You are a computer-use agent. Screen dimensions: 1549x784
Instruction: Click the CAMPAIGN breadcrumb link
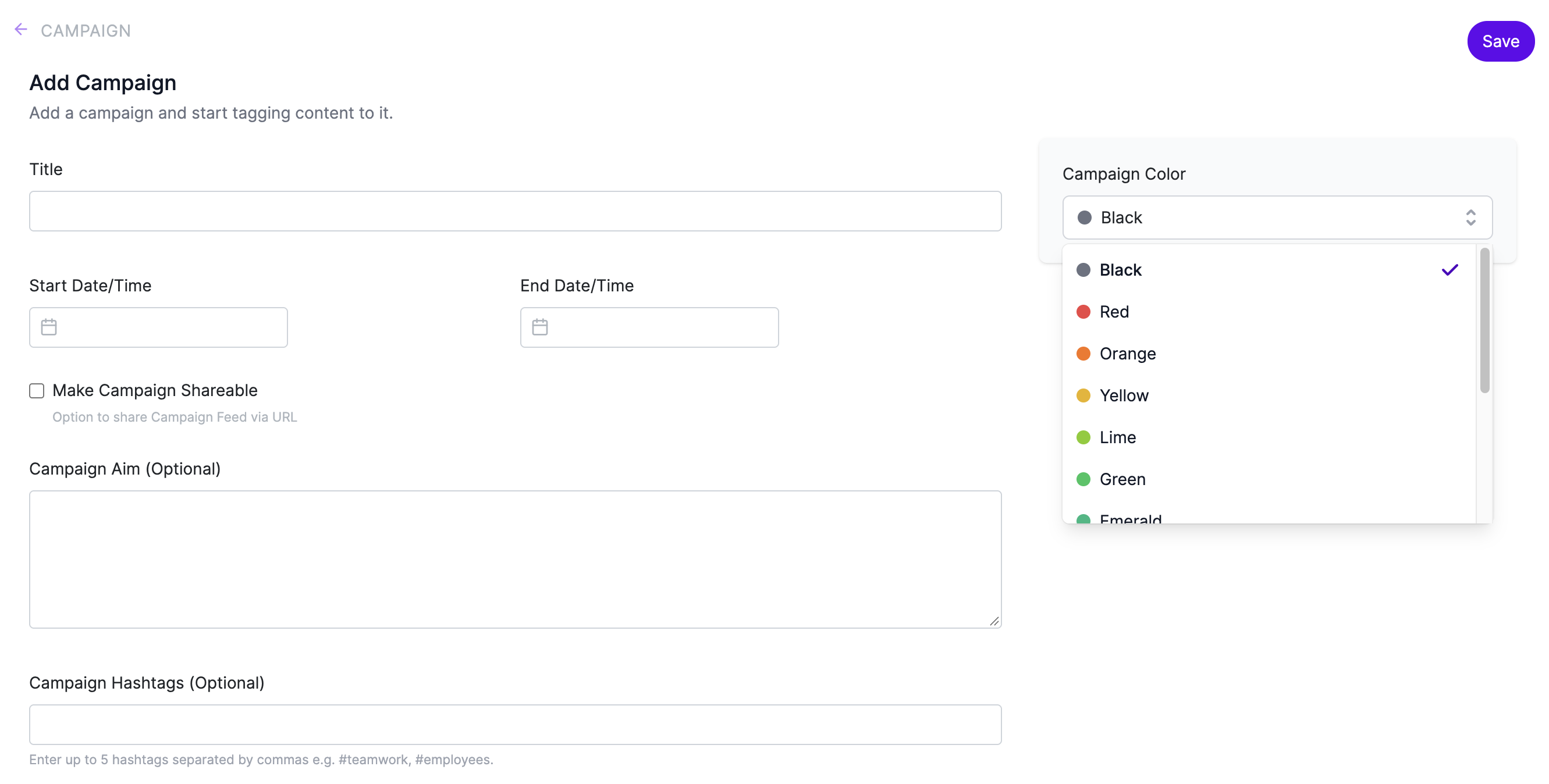[x=86, y=31]
